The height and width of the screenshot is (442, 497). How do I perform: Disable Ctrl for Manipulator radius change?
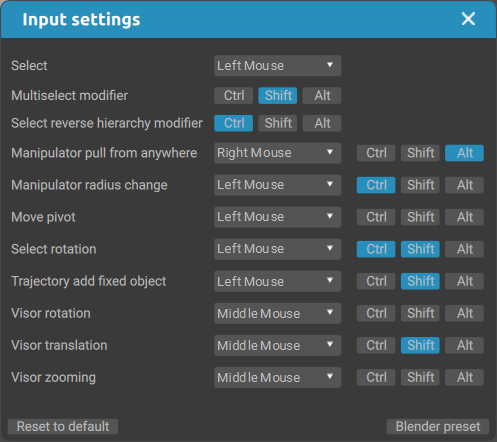click(376, 185)
